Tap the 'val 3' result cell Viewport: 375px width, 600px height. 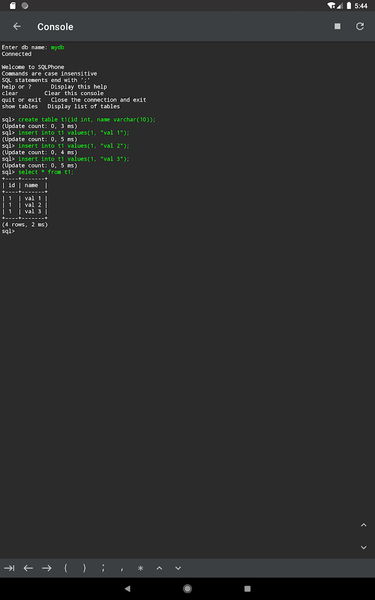pyautogui.click(x=33, y=211)
